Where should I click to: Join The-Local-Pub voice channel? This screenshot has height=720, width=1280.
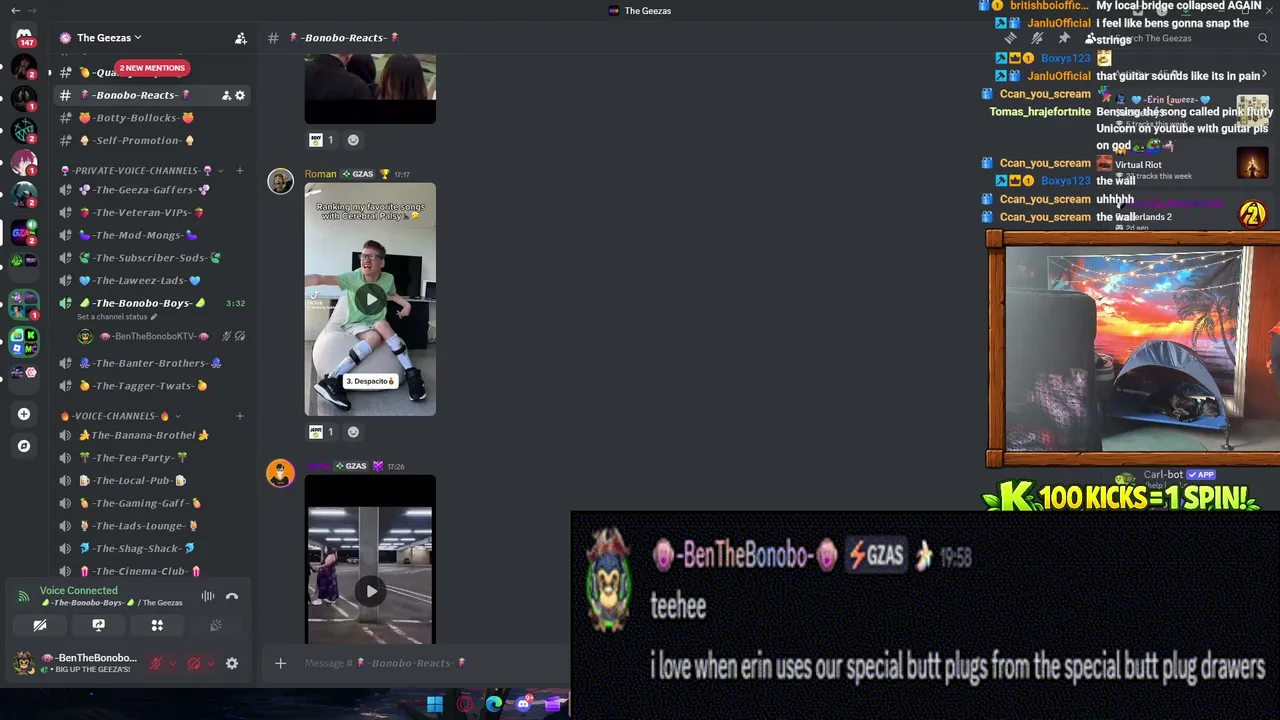152,481
